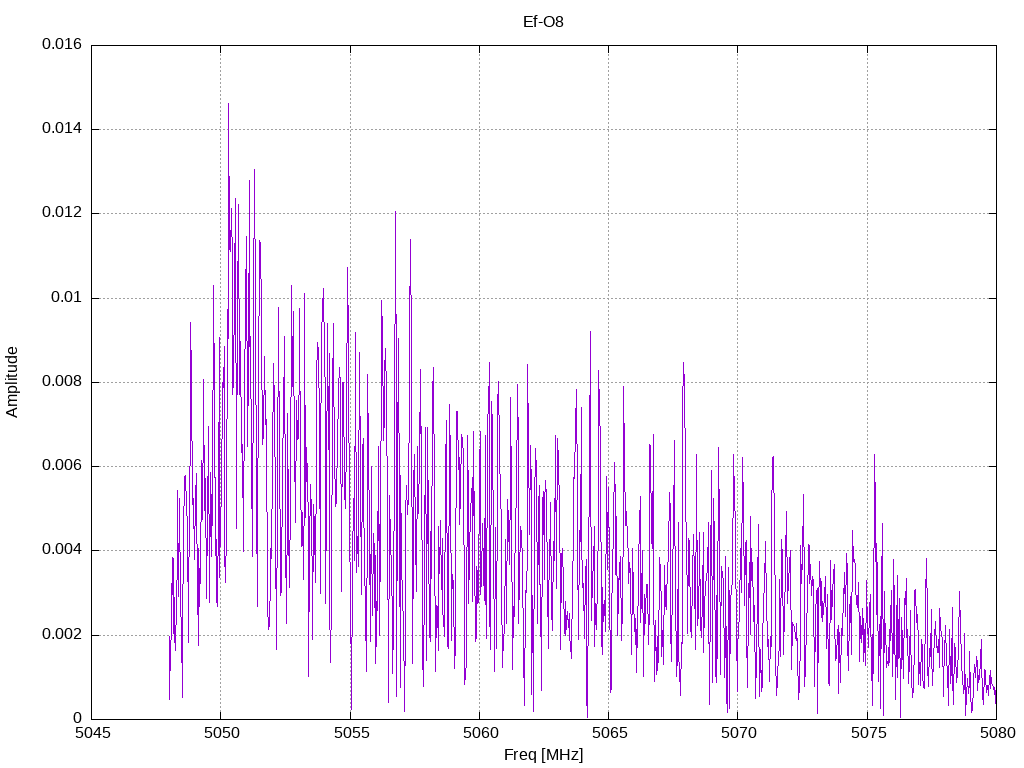Screen dimensions: 1024x768
Task: Click the y-axis tick label 0.008
Action: click(62, 381)
